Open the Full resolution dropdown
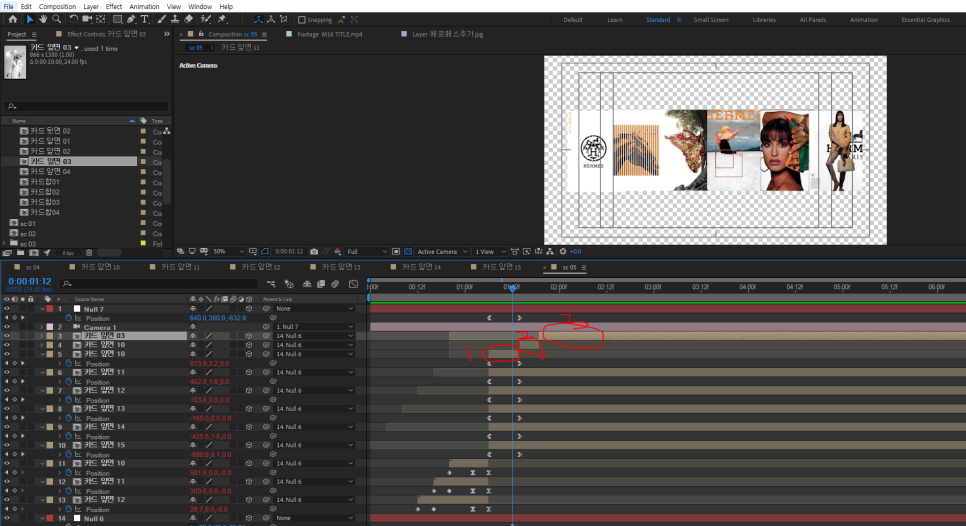 [x=367, y=251]
